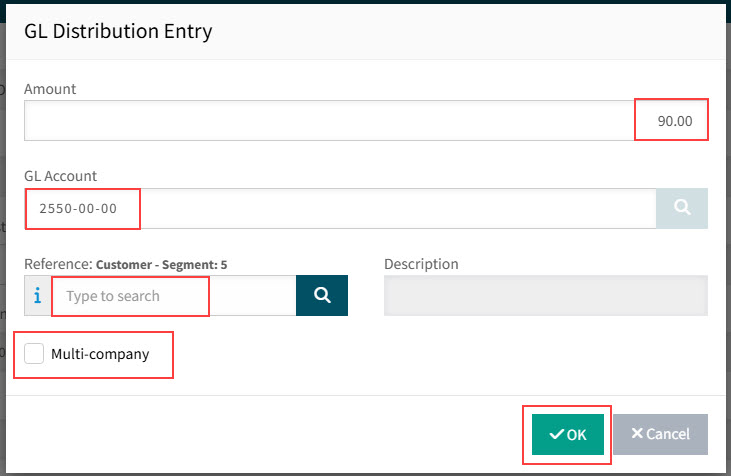Focus the Amount input field
Viewport: 731px width, 476px height.
click(330, 120)
